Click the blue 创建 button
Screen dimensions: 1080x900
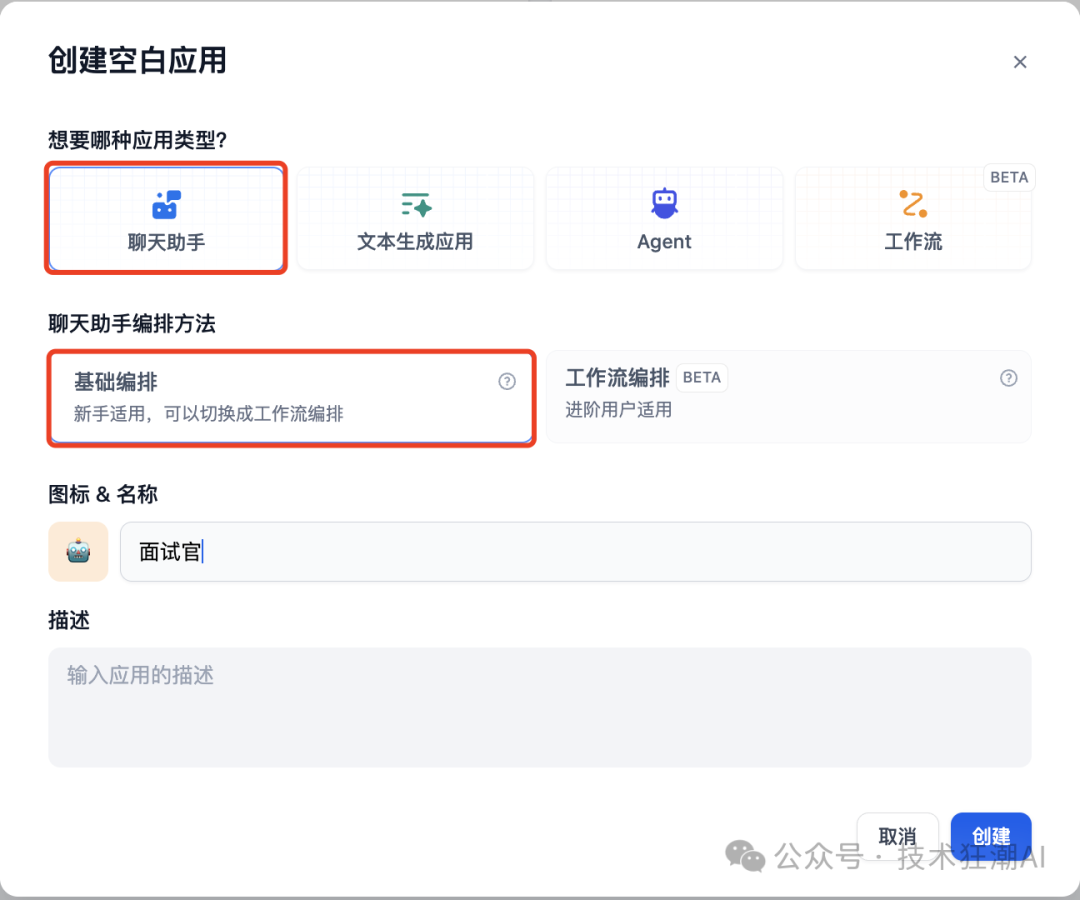[x=990, y=836]
